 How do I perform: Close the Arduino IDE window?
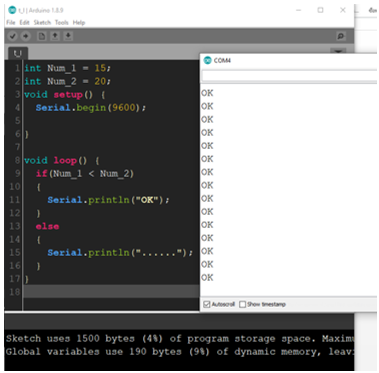(x=343, y=10)
